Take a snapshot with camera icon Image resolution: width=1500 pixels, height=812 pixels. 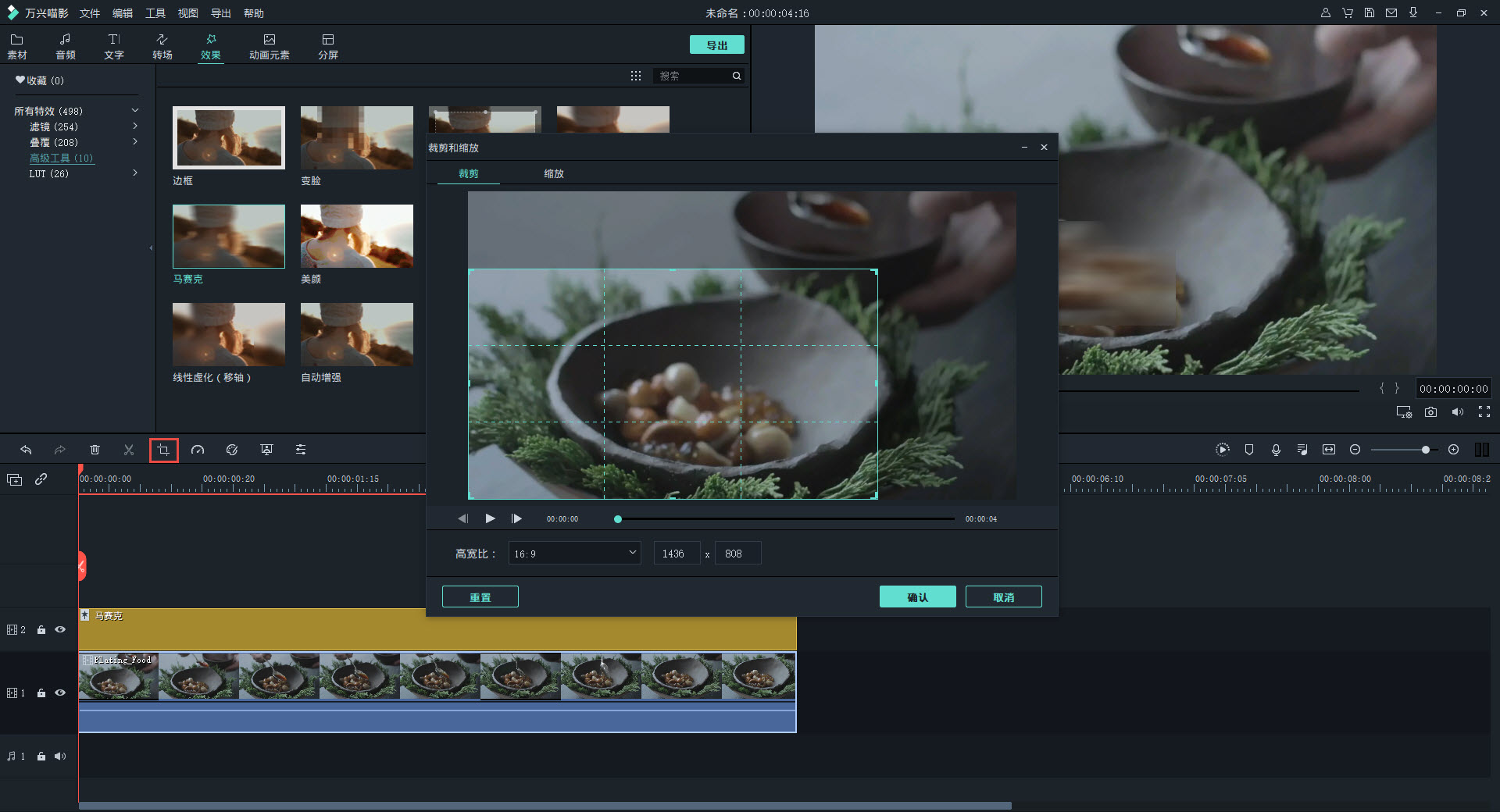click(x=1430, y=412)
